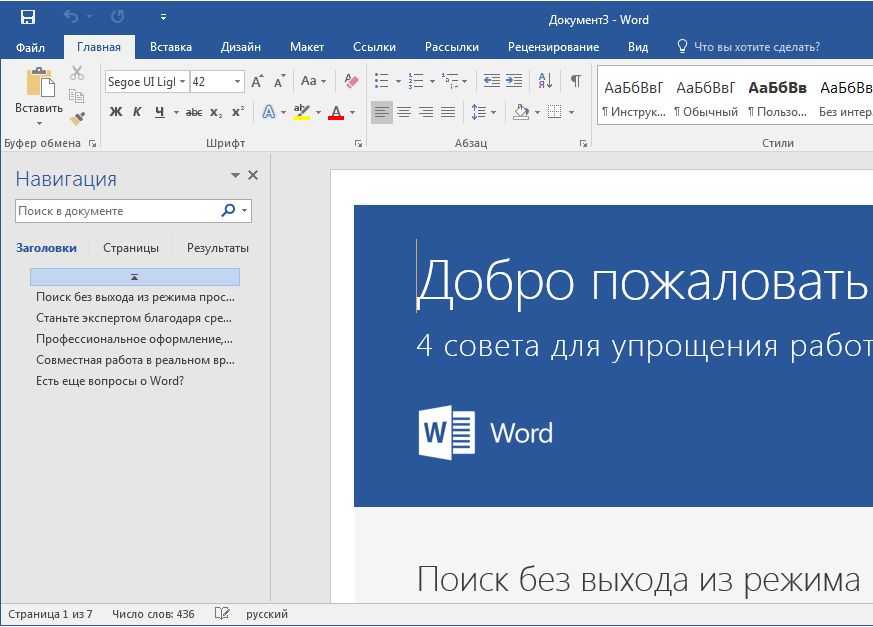Viewport: 873px width, 627px height.
Task: Clear all formatting with eraser icon
Action: click(351, 81)
